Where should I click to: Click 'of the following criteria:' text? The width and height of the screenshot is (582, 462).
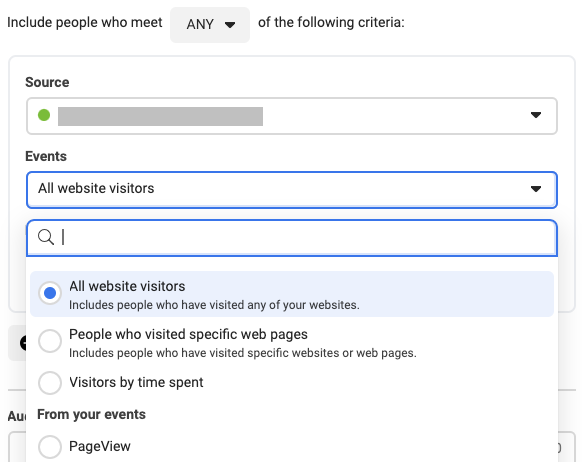click(331, 23)
